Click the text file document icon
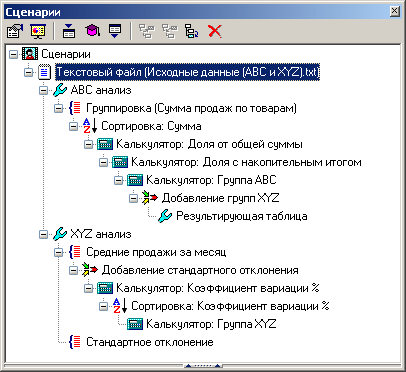 (x=44, y=72)
